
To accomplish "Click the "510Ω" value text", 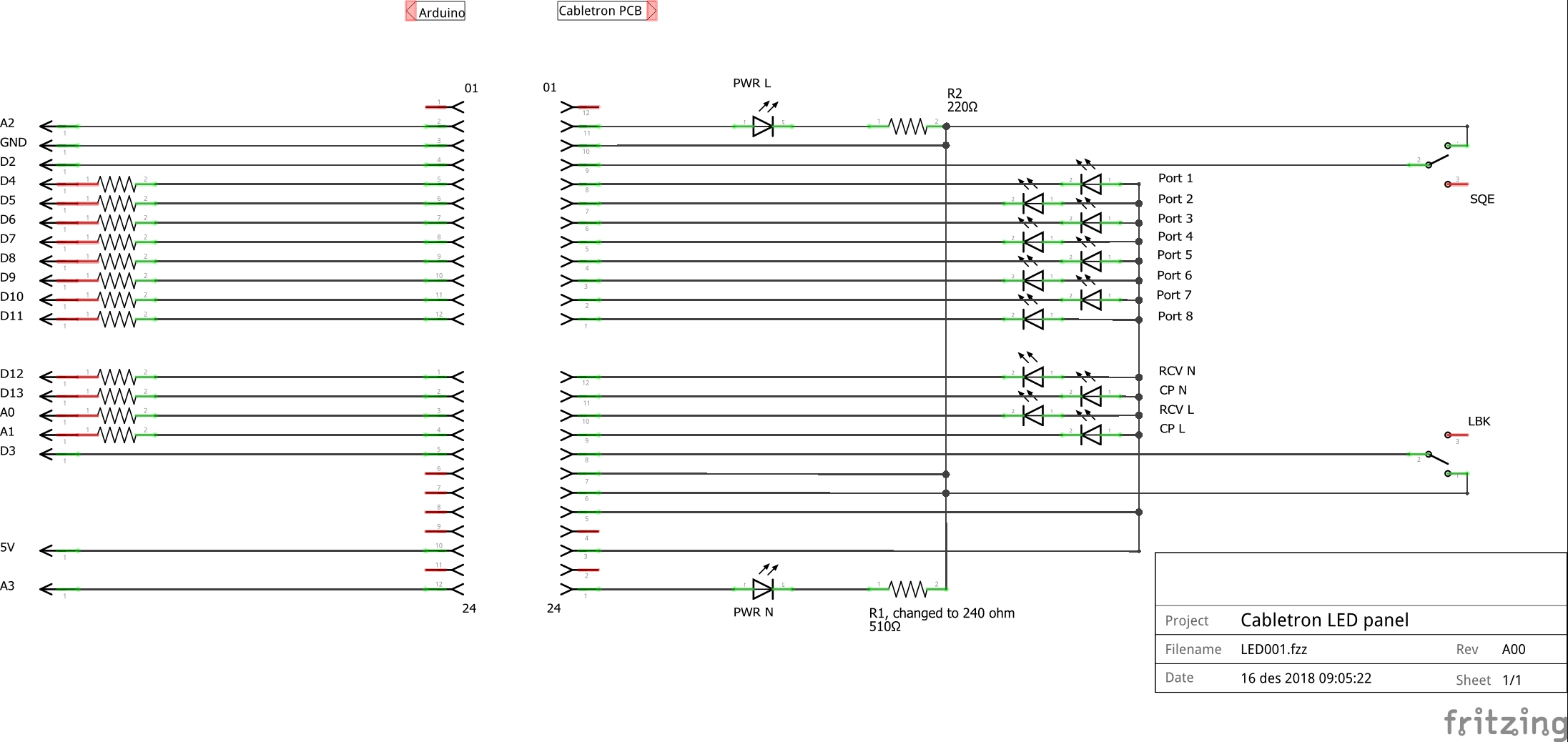I will [884, 627].
